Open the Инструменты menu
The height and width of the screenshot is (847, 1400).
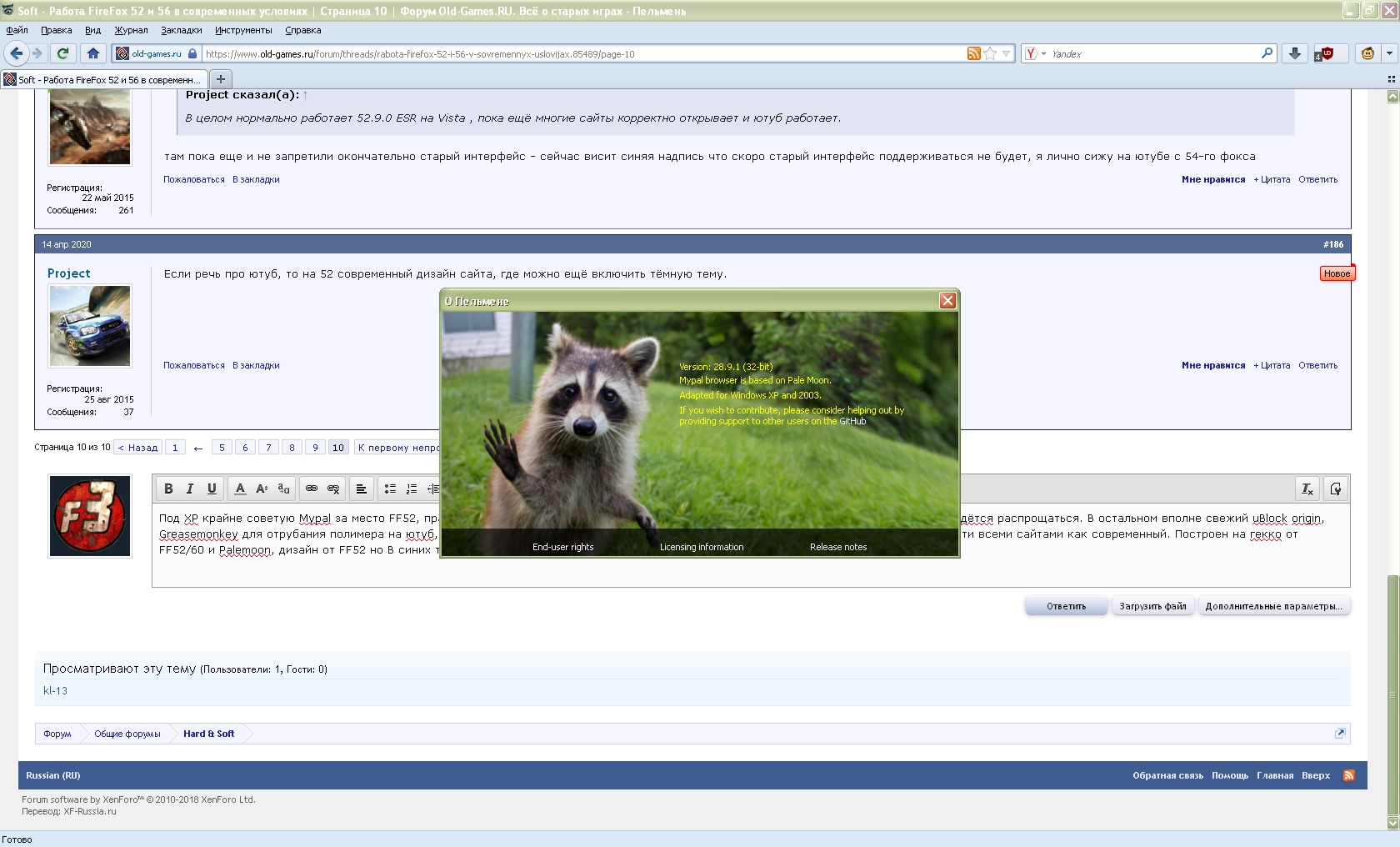click(243, 30)
